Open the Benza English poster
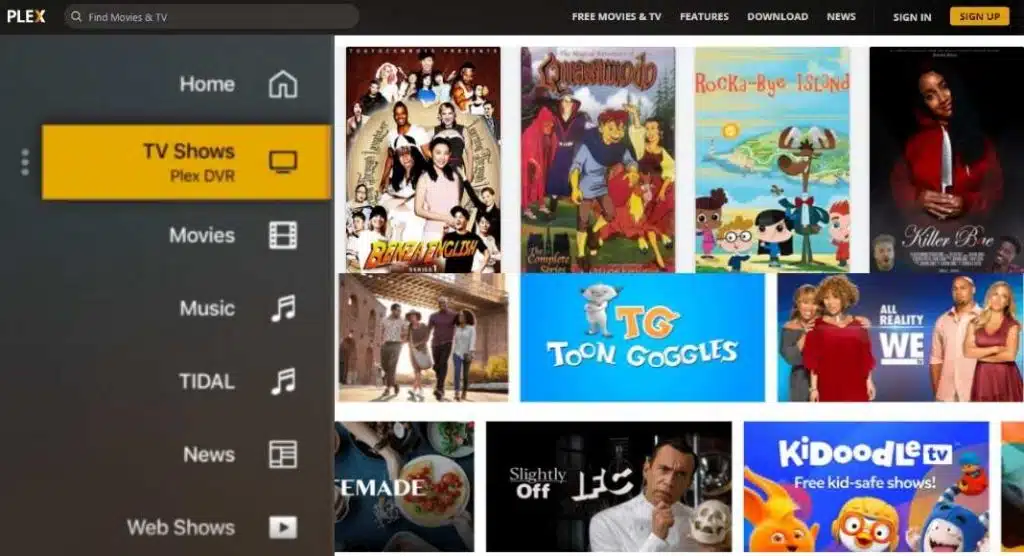The width and height of the screenshot is (1024, 556). click(x=423, y=159)
